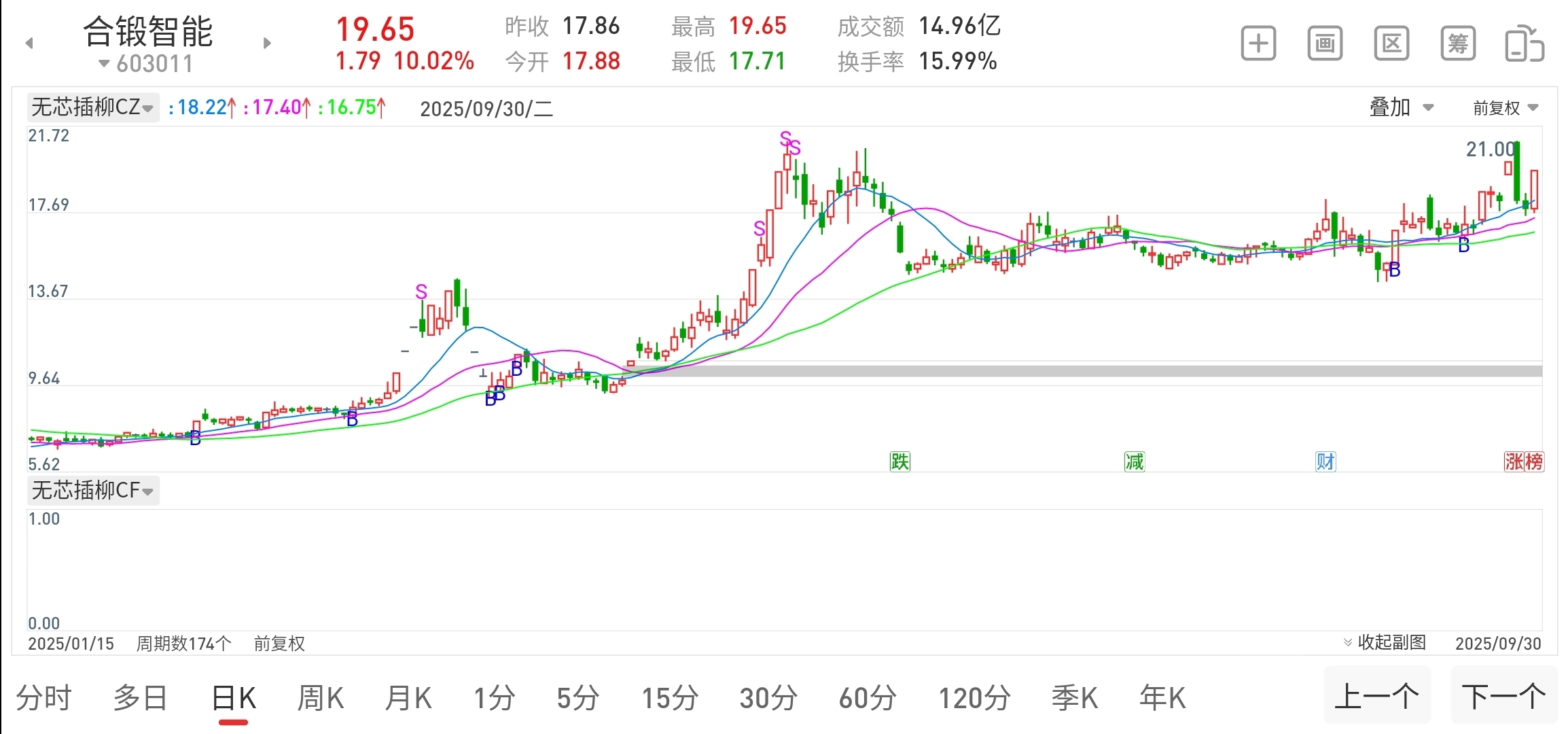Tap the screen rotate device icon
The width and height of the screenshot is (1568, 734).
point(1525,43)
